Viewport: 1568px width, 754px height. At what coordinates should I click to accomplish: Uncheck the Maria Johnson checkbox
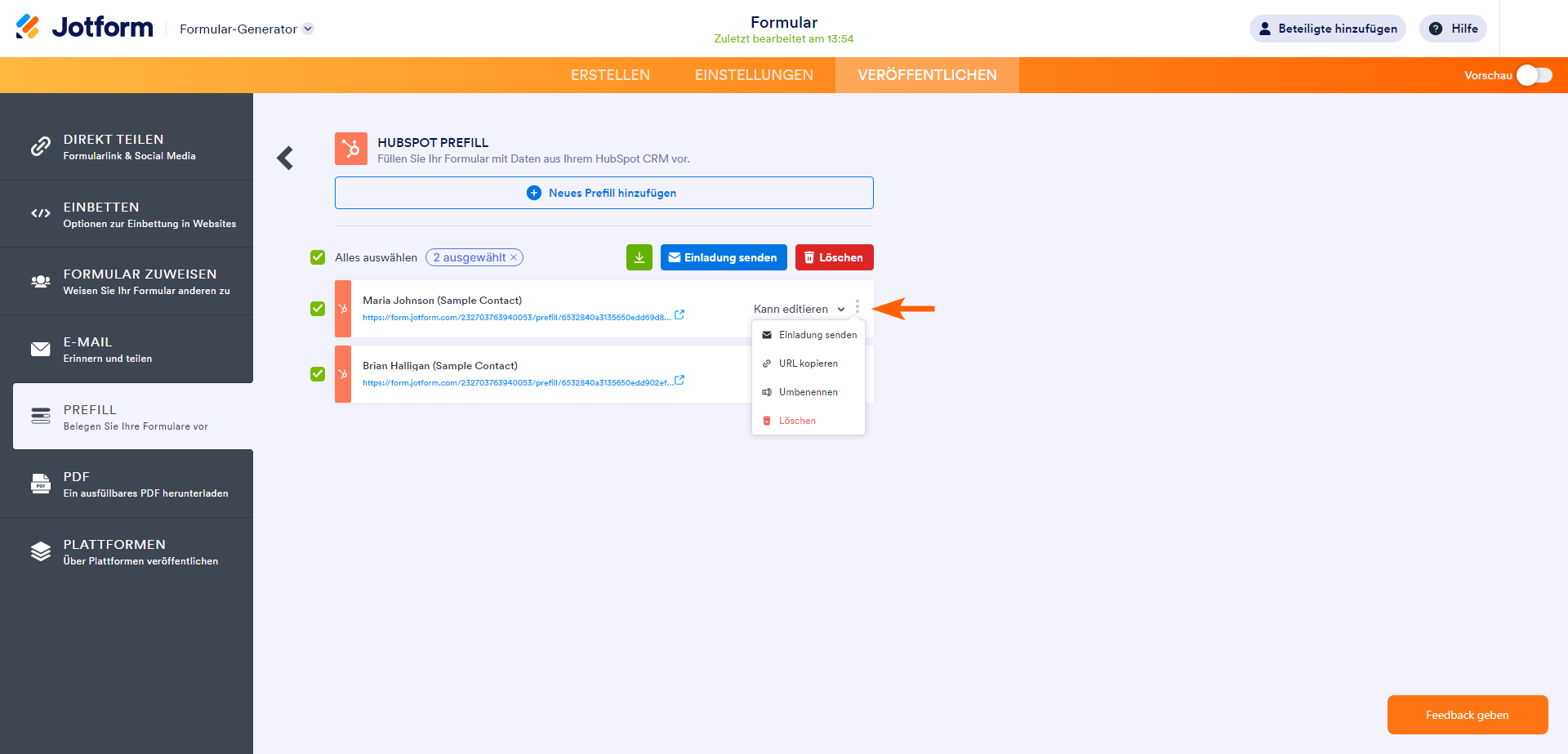coord(318,309)
